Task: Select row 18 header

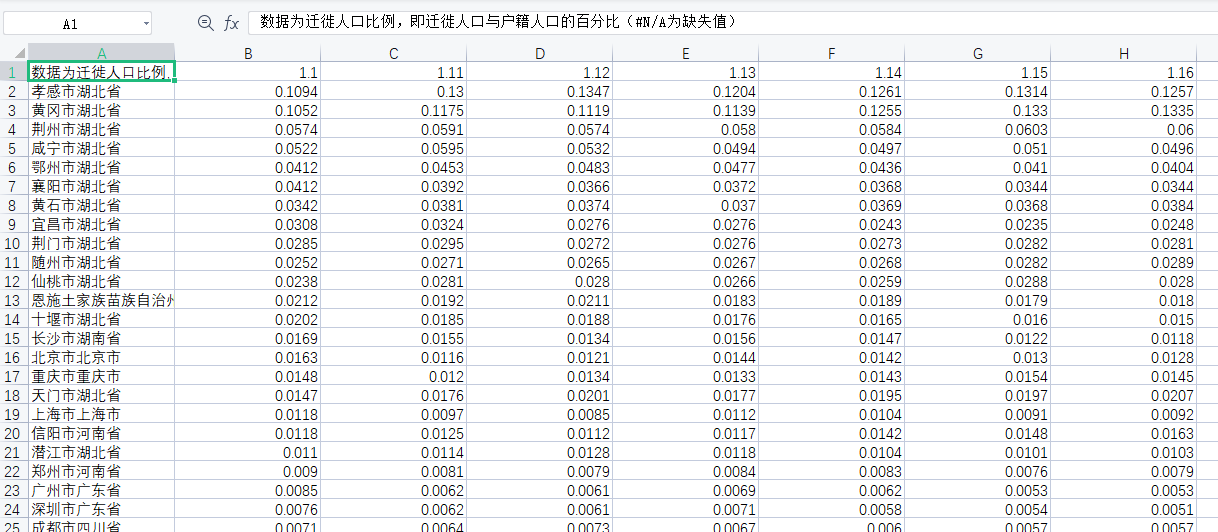Action: tap(14, 395)
